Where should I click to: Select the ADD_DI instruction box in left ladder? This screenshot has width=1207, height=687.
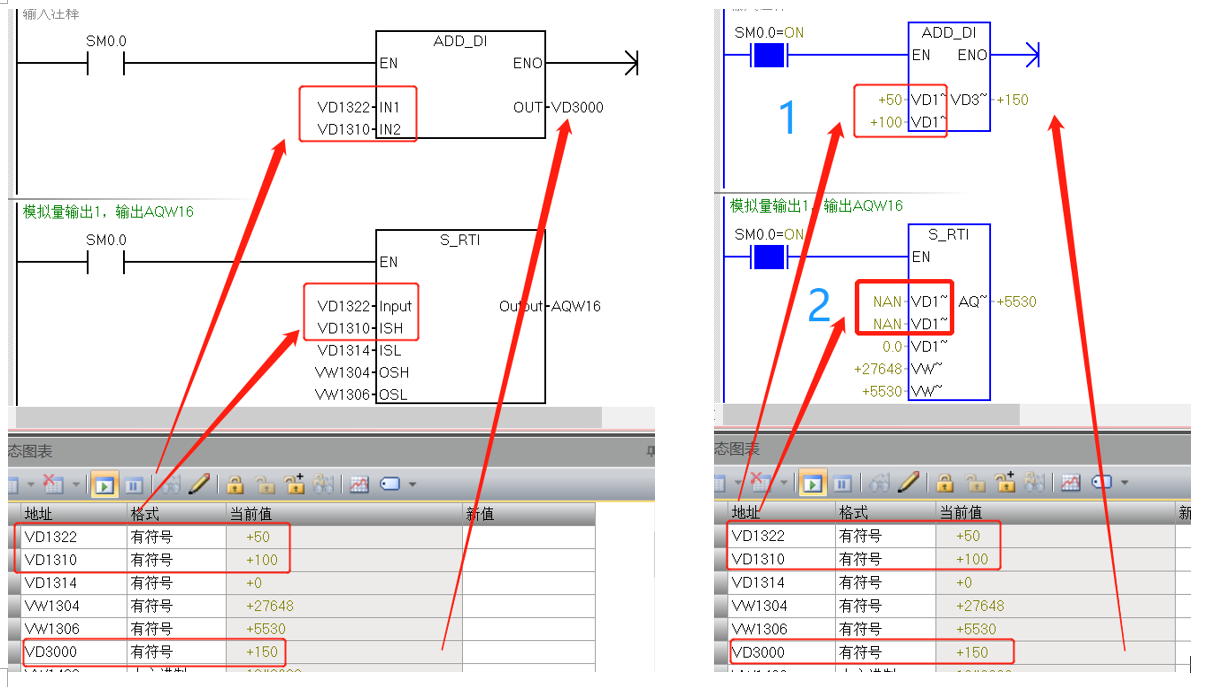(x=460, y=85)
